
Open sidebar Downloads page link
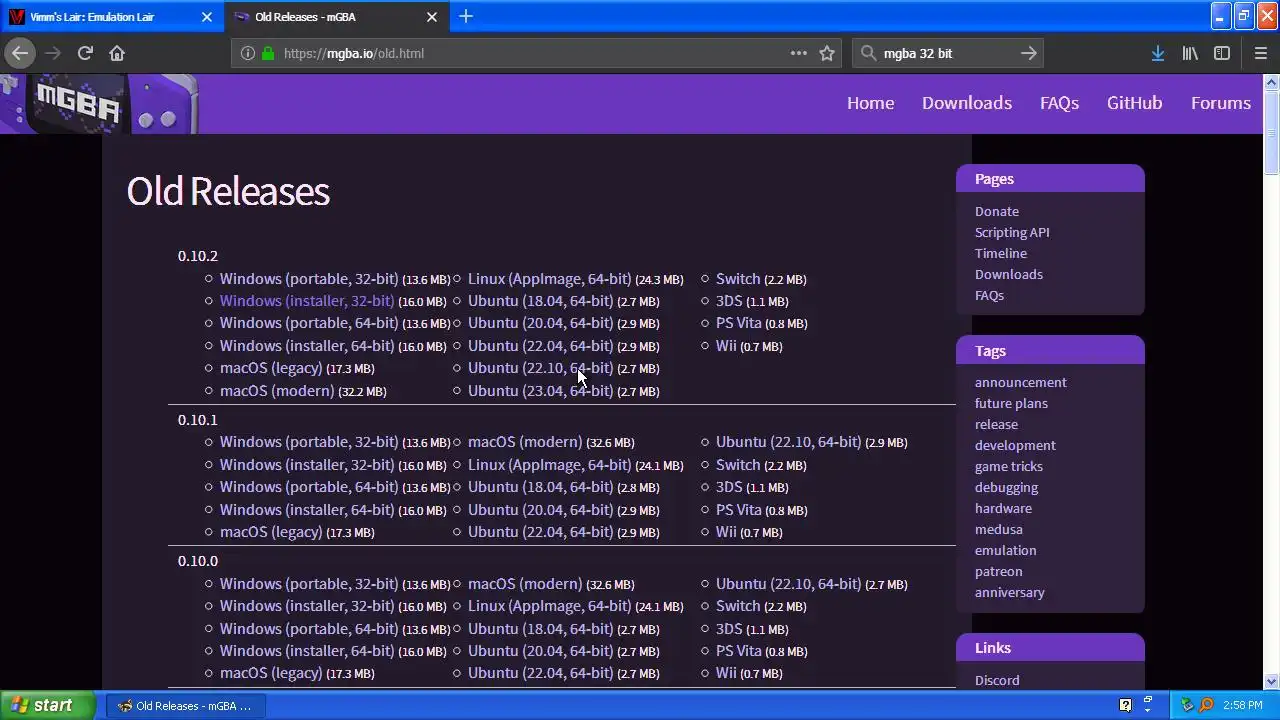(1008, 274)
